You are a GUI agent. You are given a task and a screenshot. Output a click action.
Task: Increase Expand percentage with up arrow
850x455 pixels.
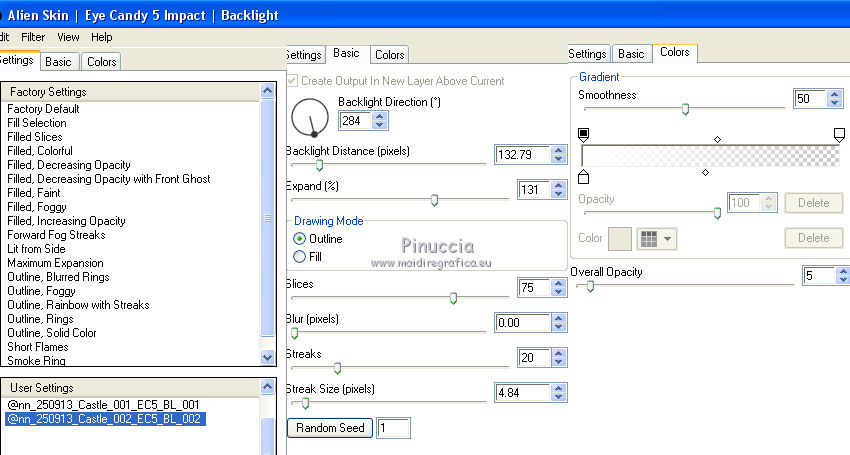558,185
